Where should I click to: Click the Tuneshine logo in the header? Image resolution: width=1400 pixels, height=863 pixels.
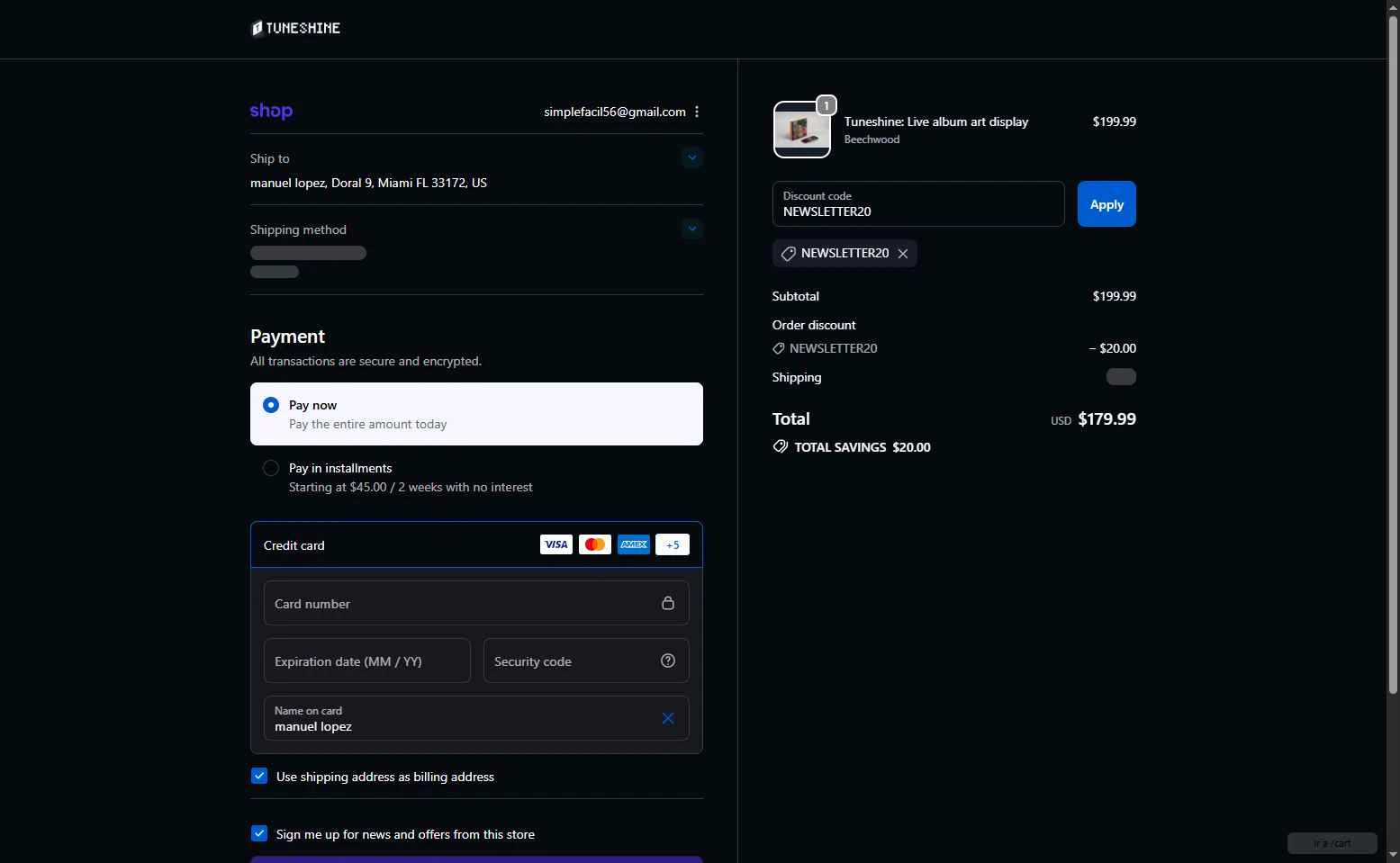(x=295, y=28)
